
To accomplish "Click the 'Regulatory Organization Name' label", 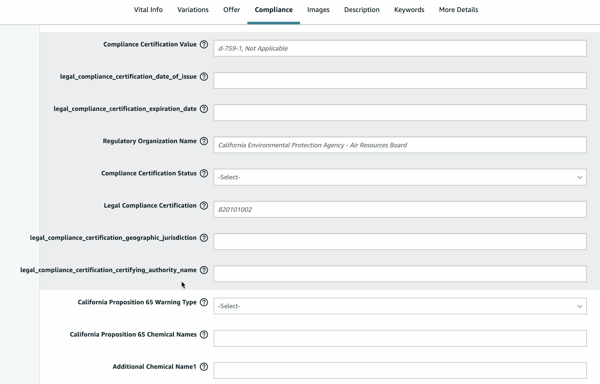I will point(149,141).
